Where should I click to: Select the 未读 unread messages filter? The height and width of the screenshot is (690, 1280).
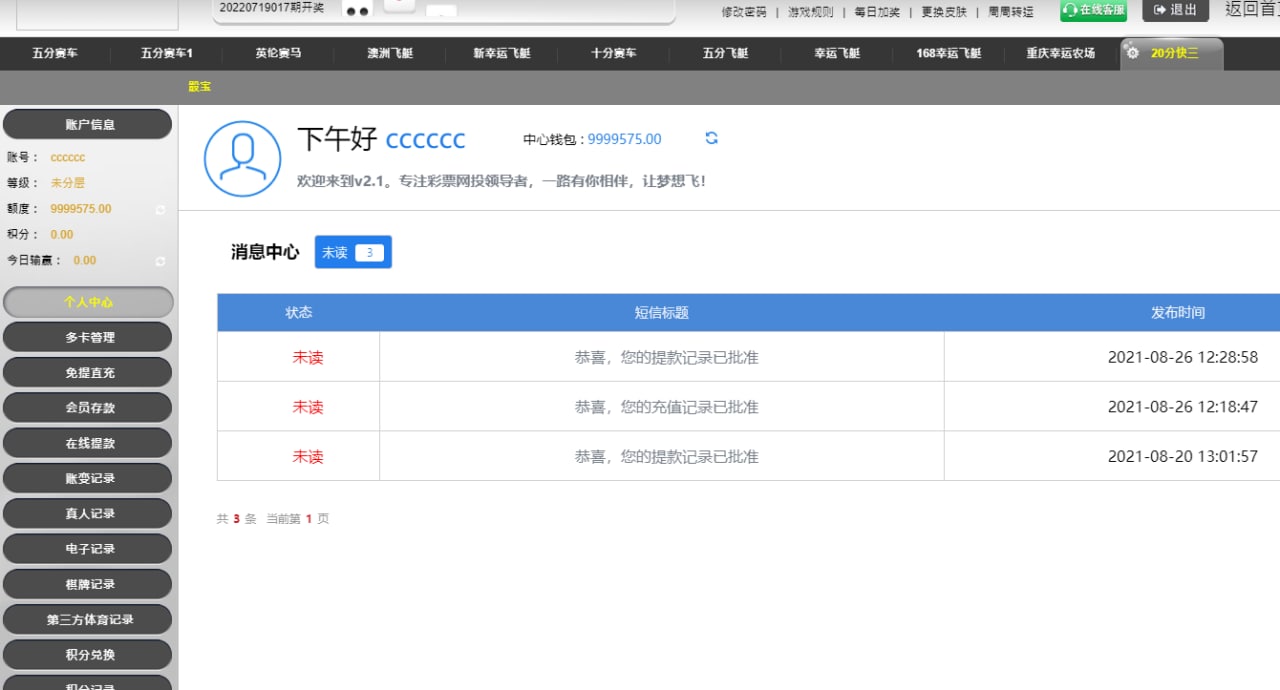353,253
